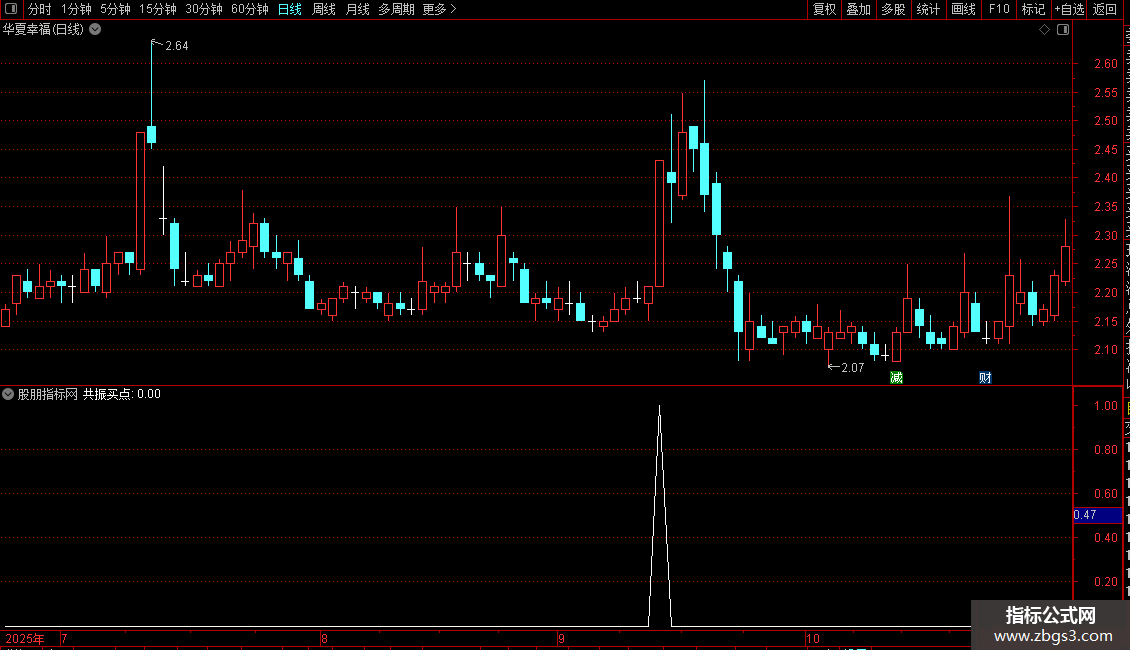Open F10 company info
1130x650 pixels.
click(x=999, y=9)
